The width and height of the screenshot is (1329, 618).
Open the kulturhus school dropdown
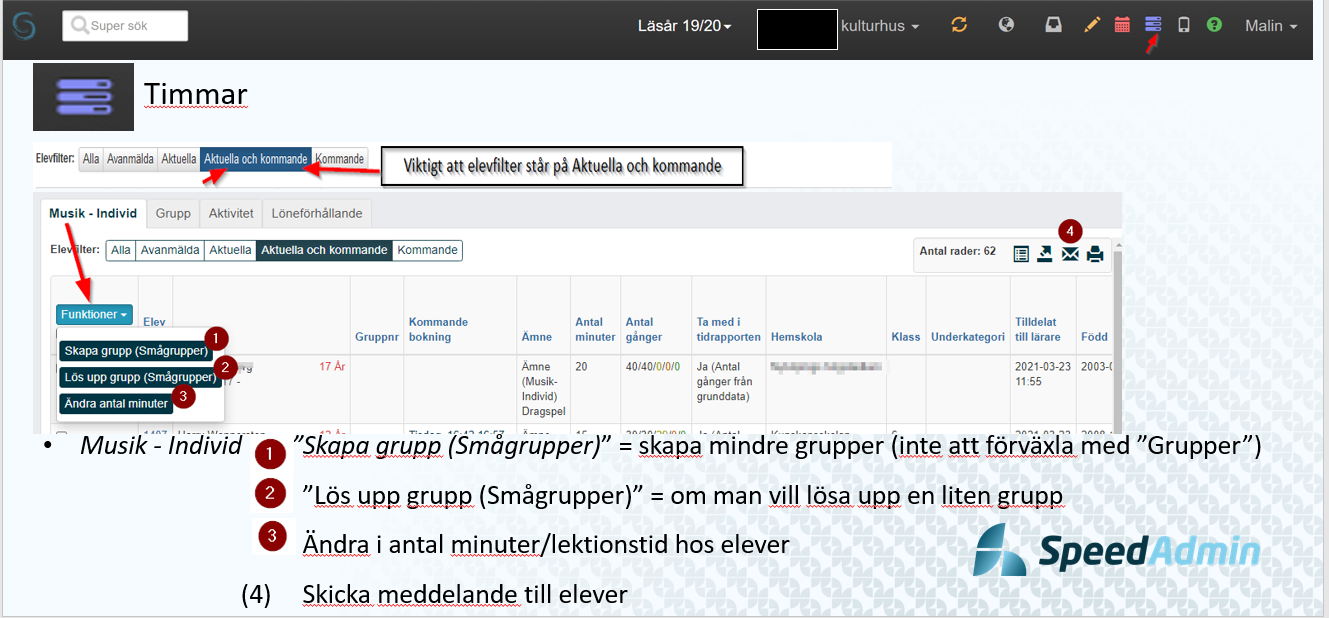click(x=880, y=26)
